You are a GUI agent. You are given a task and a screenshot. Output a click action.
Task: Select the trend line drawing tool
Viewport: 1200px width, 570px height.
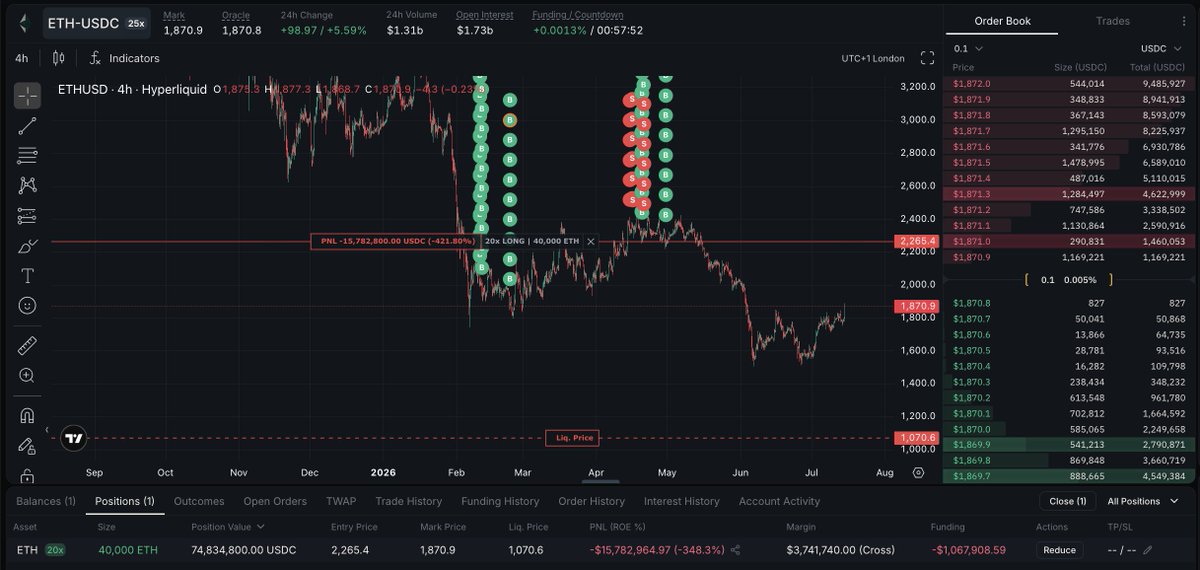tap(27, 126)
